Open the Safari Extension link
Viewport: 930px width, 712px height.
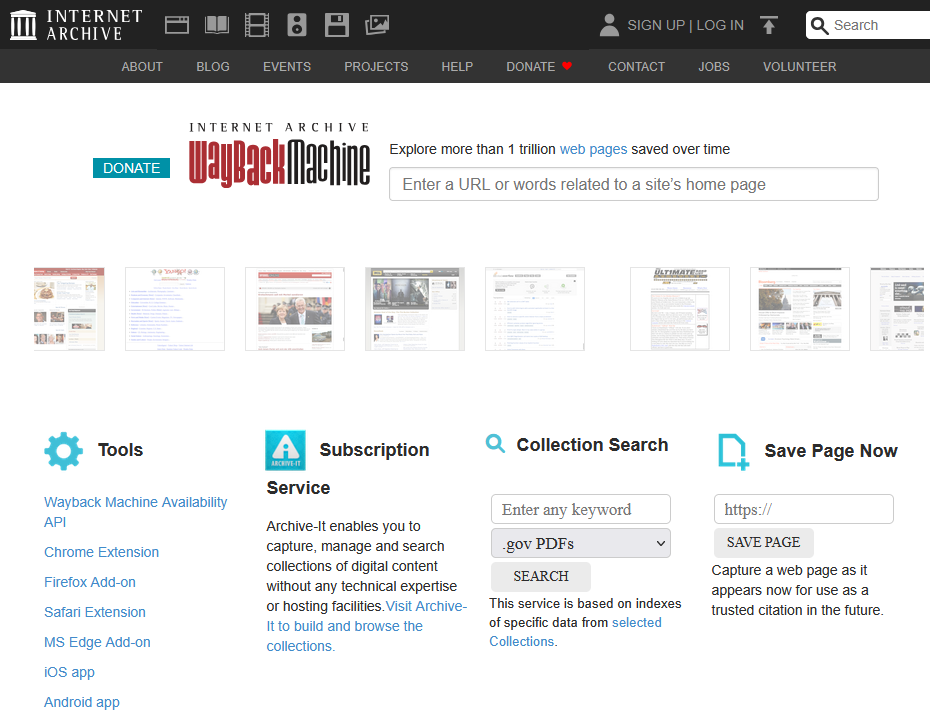click(95, 612)
